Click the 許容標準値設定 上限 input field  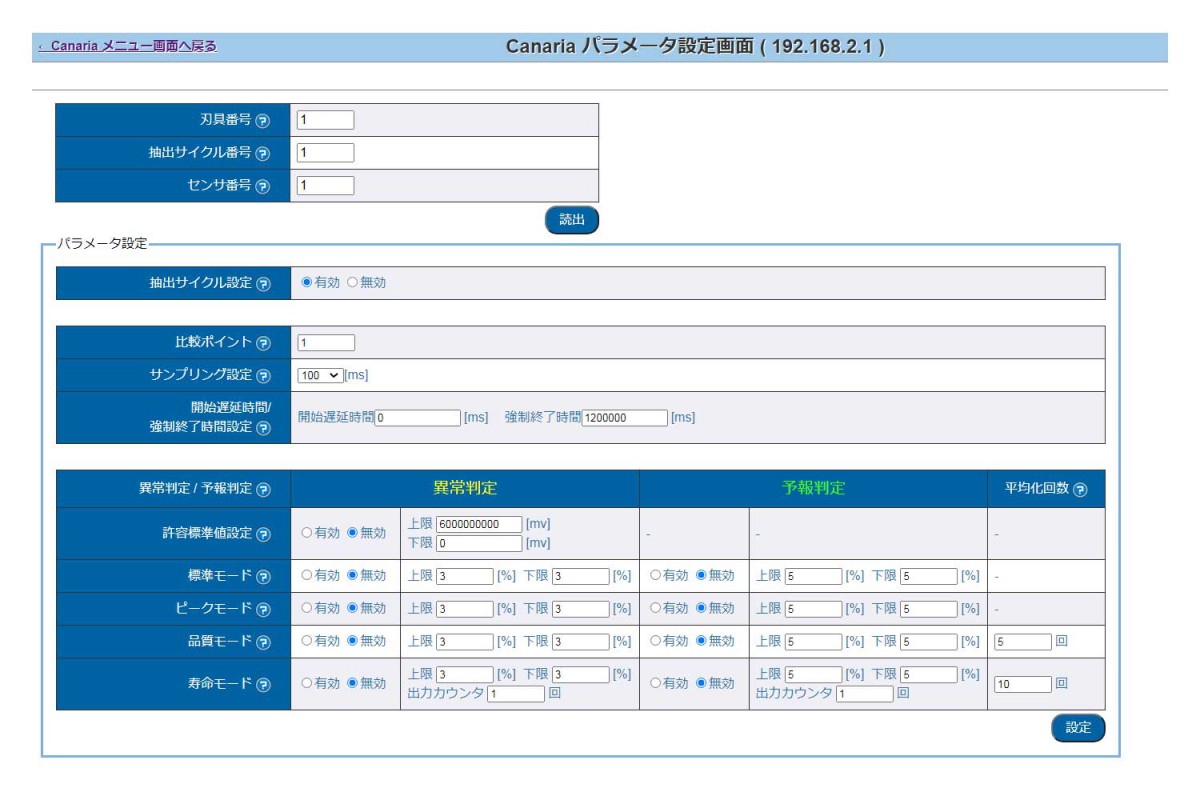tap(479, 525)
